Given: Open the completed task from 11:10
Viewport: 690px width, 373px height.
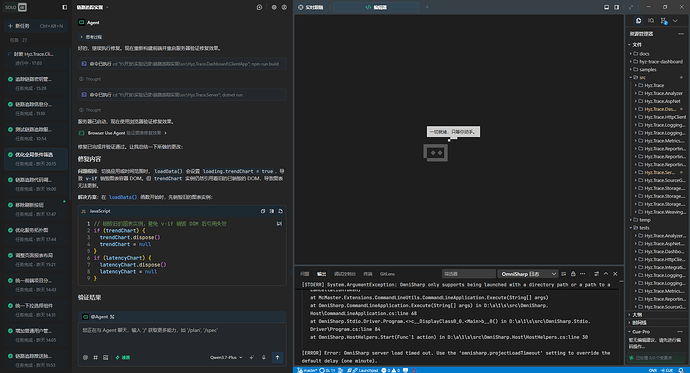Looking at the screenshot, I should [x=36, y=109].
